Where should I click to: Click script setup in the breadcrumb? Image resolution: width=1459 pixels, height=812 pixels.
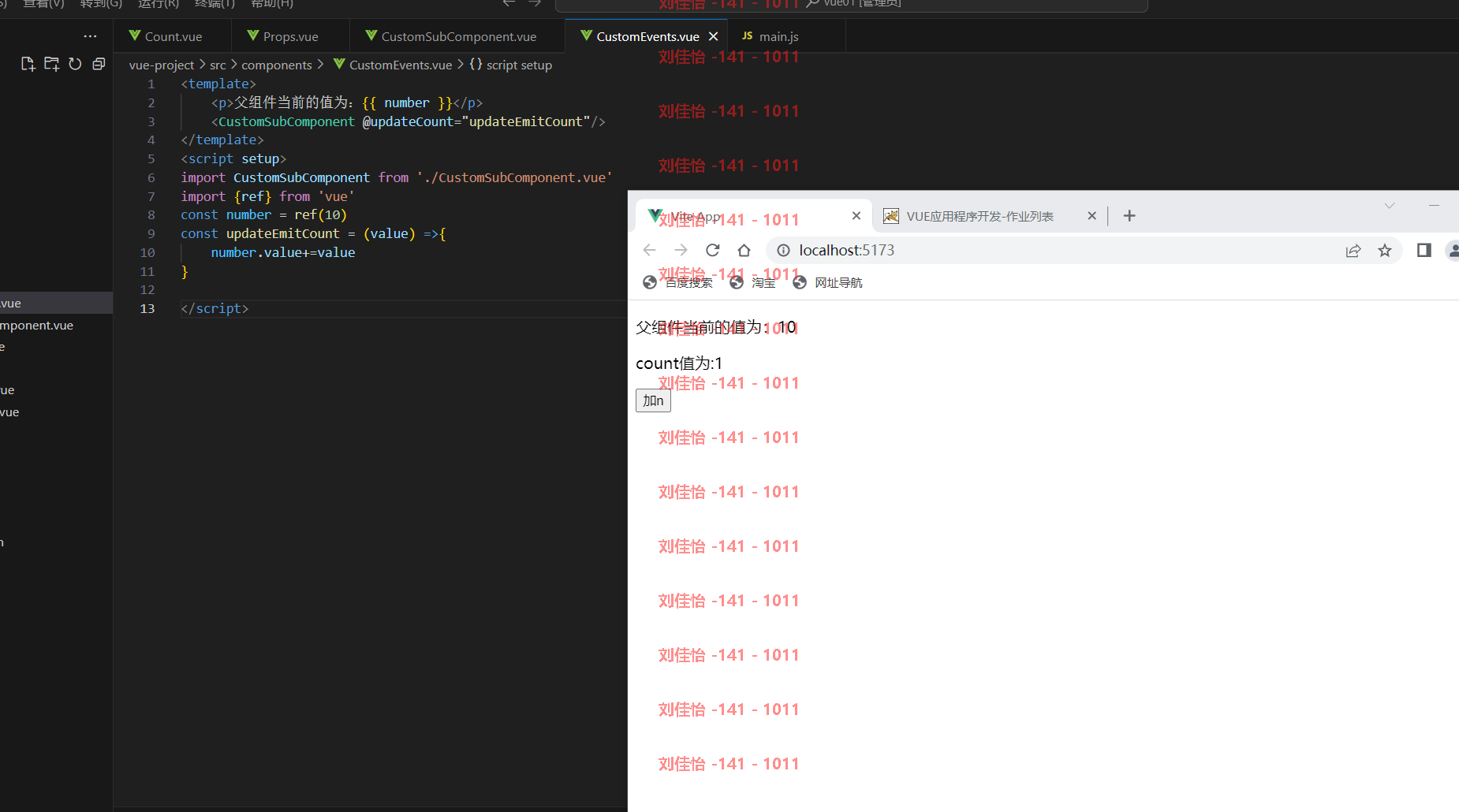point(519,65)
